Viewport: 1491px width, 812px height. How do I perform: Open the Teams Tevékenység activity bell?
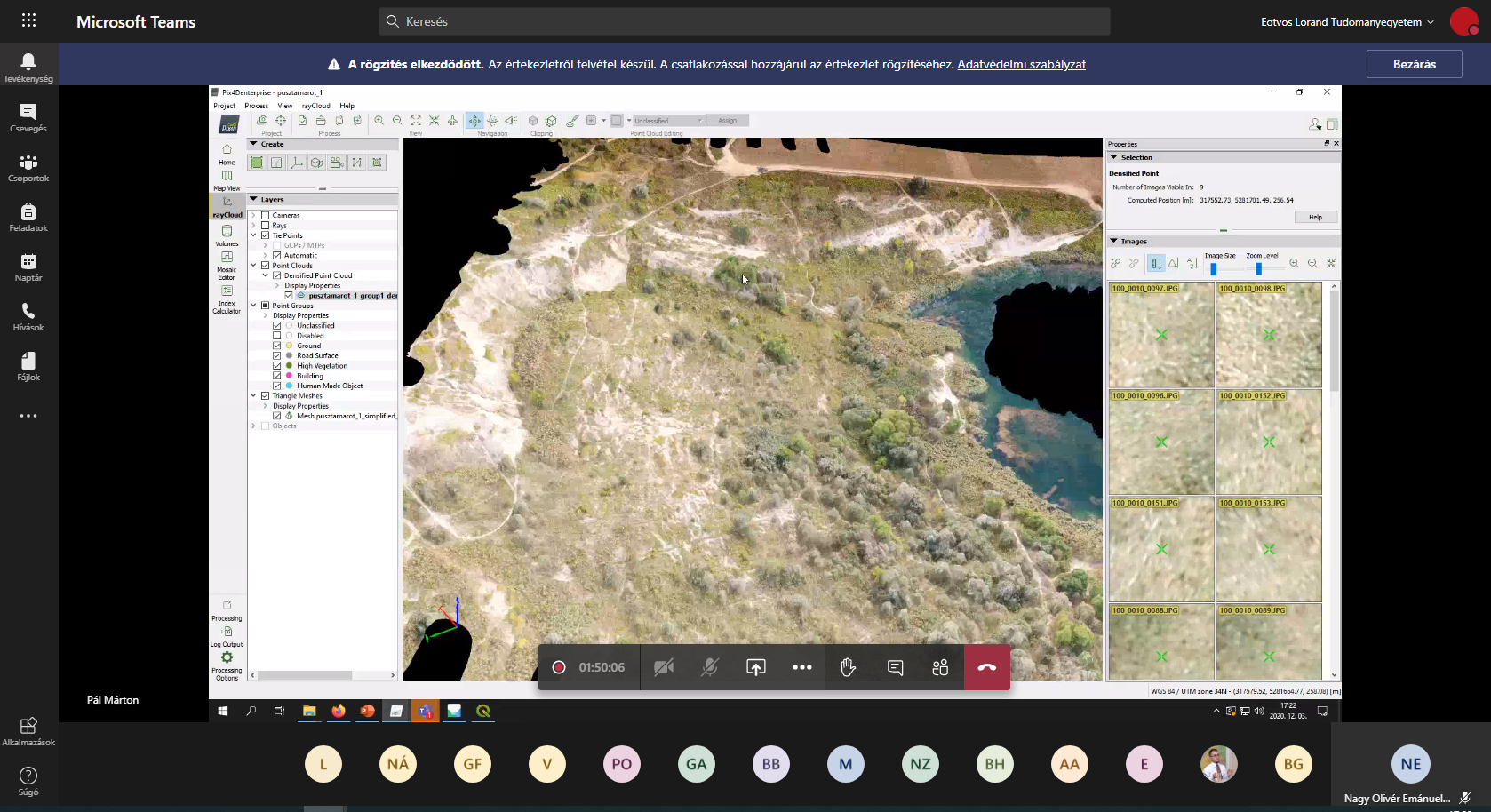click(28, 68)
